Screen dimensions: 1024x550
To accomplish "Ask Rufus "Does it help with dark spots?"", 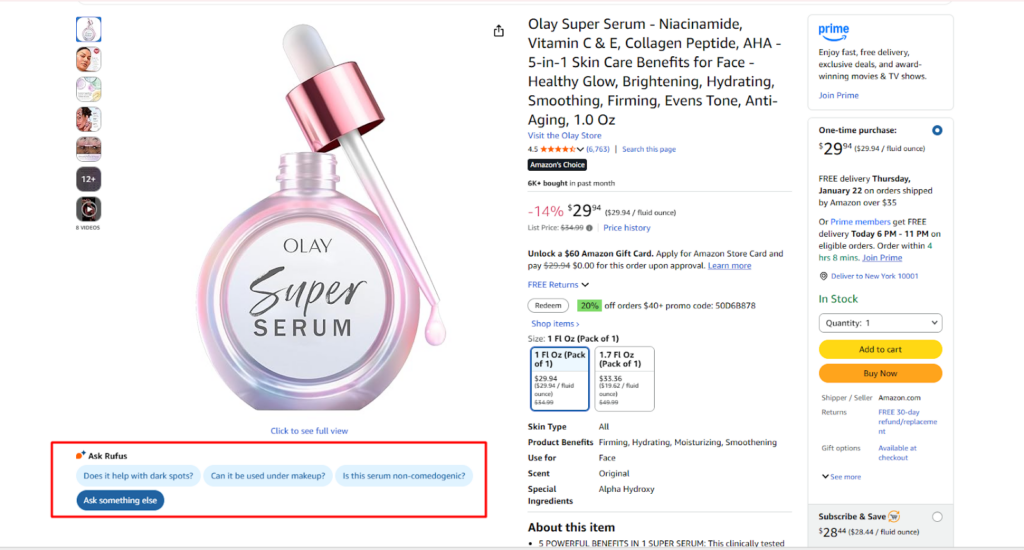I will [x=139, y=476].
